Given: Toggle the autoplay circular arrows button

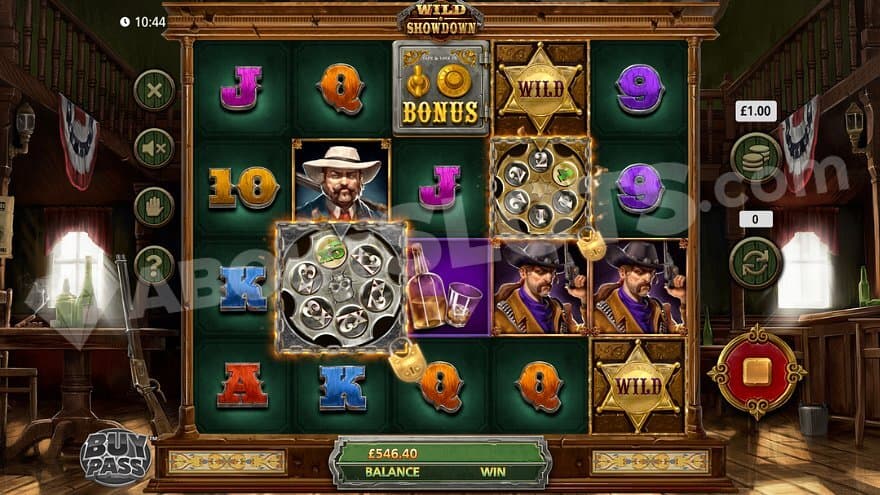Looking at the screenshot, I should click(756, 263).
